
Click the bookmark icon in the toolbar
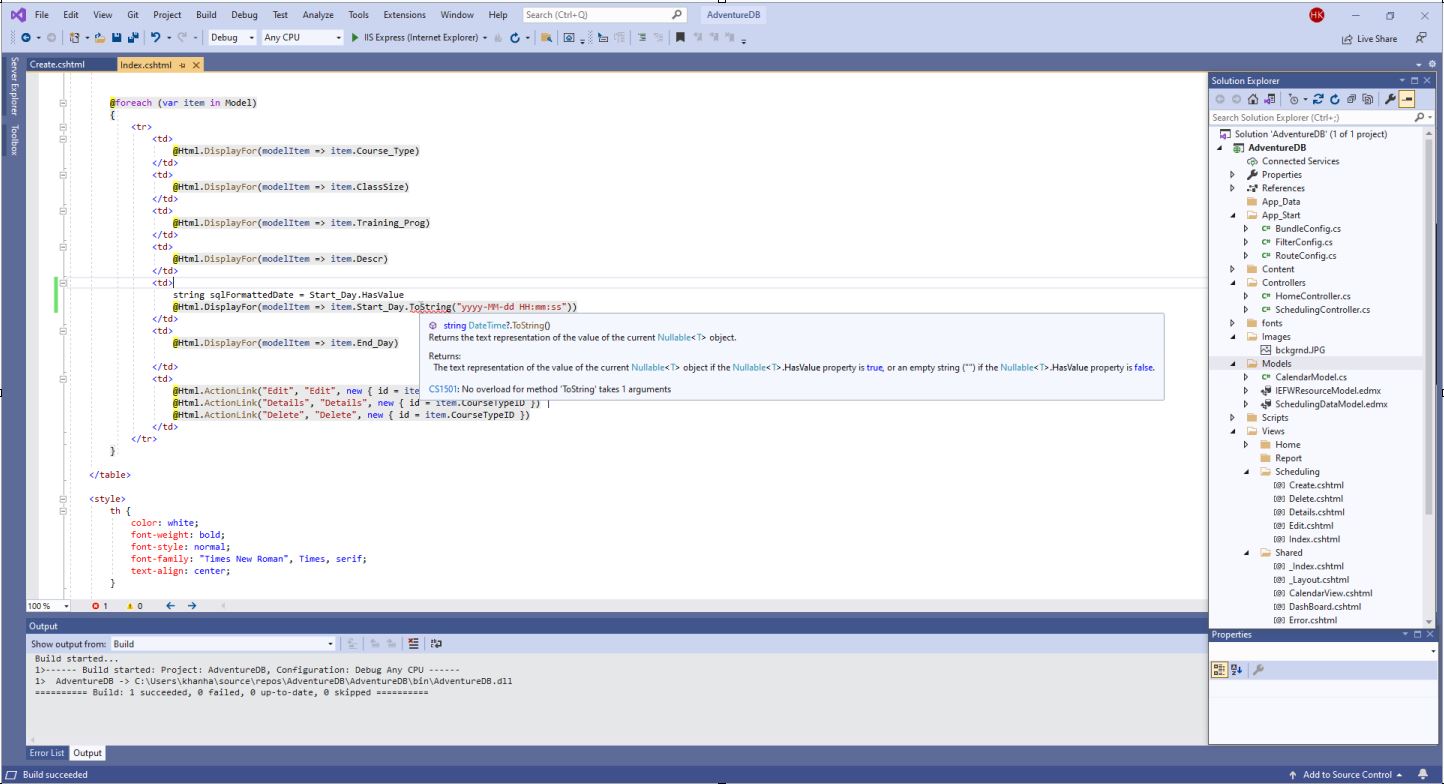coord(680,38)
